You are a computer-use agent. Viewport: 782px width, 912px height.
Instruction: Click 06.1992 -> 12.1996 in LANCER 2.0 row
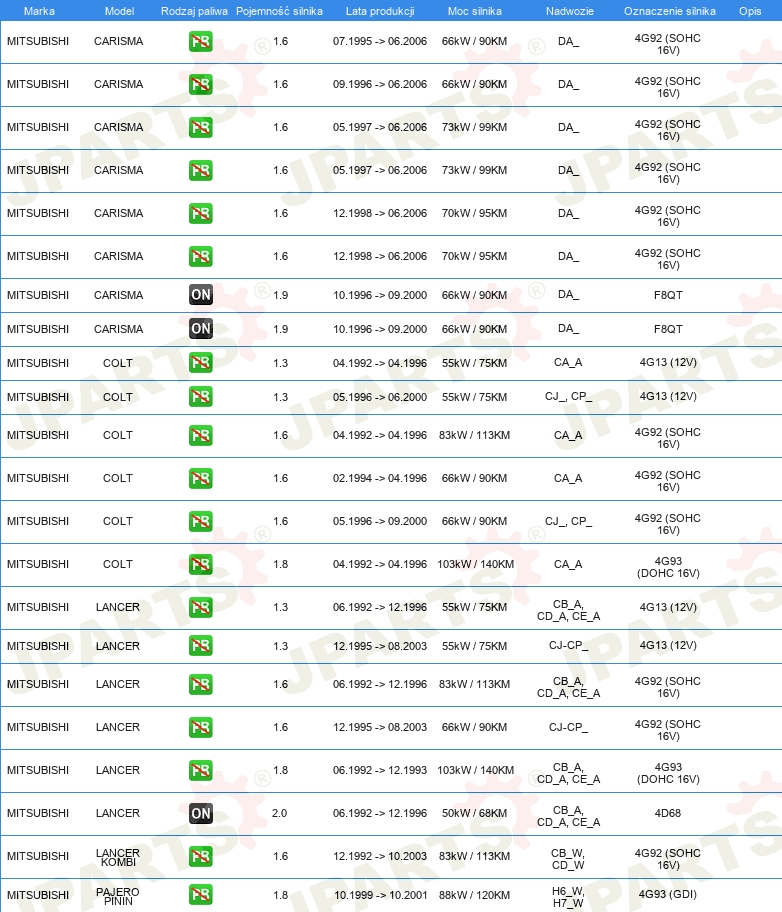pos(380,813)
